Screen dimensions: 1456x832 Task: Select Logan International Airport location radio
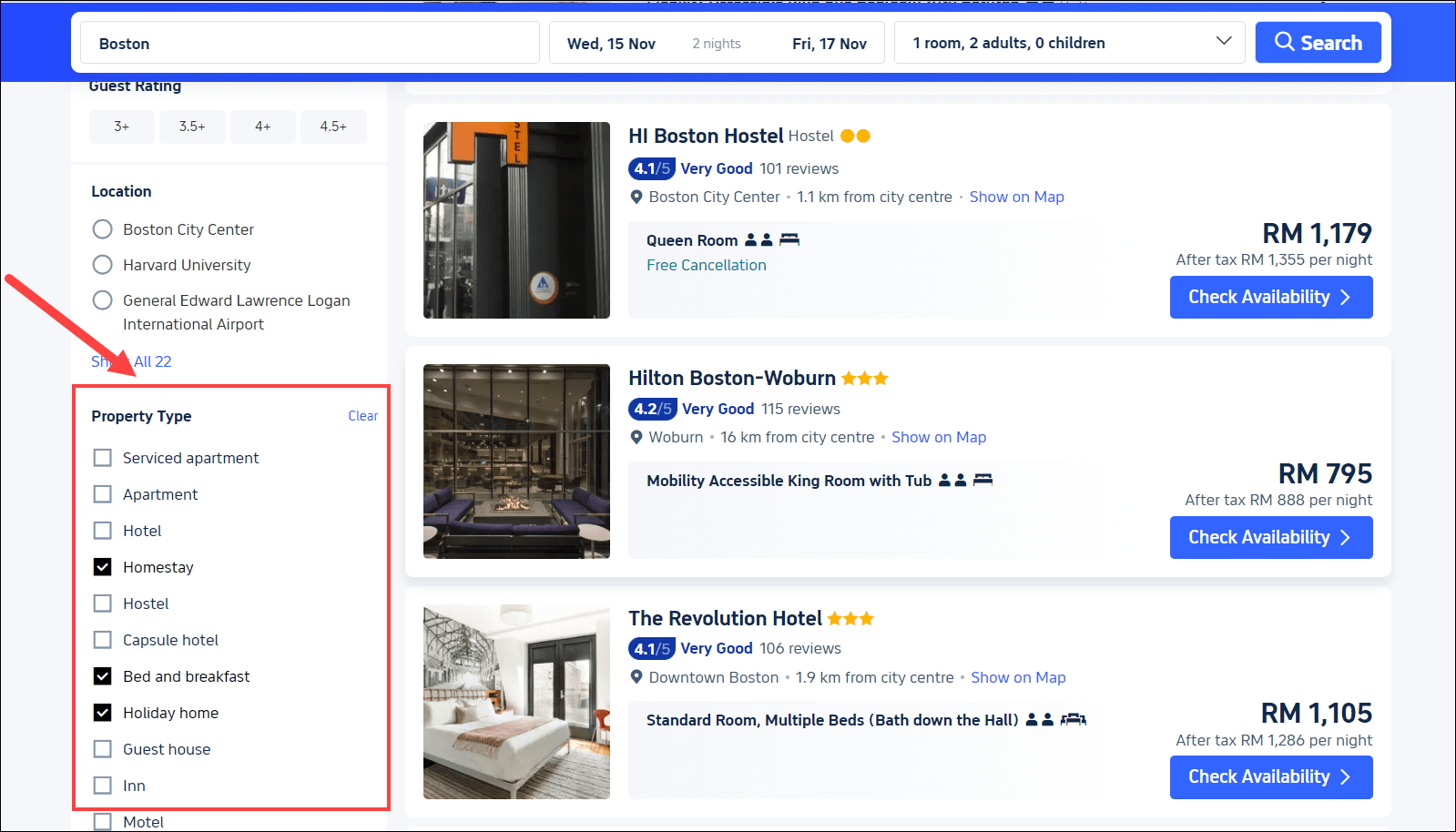click(103, 300)
